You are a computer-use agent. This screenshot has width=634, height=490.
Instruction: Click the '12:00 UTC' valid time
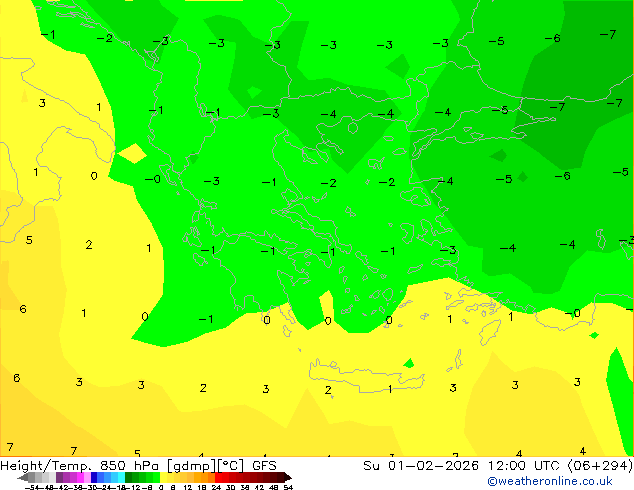click(524, 465)
